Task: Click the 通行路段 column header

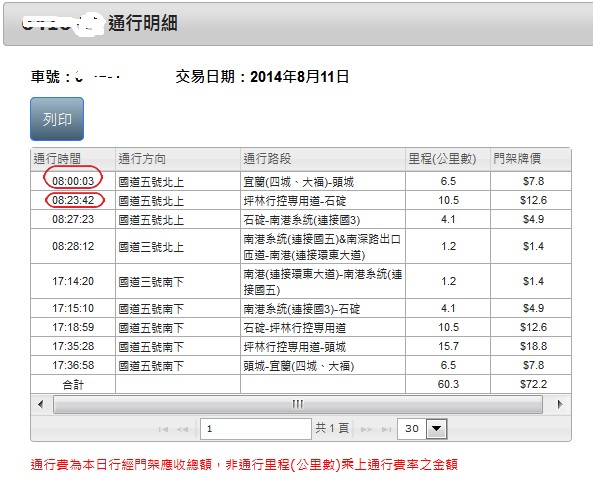Action: (x=323, y=159)
